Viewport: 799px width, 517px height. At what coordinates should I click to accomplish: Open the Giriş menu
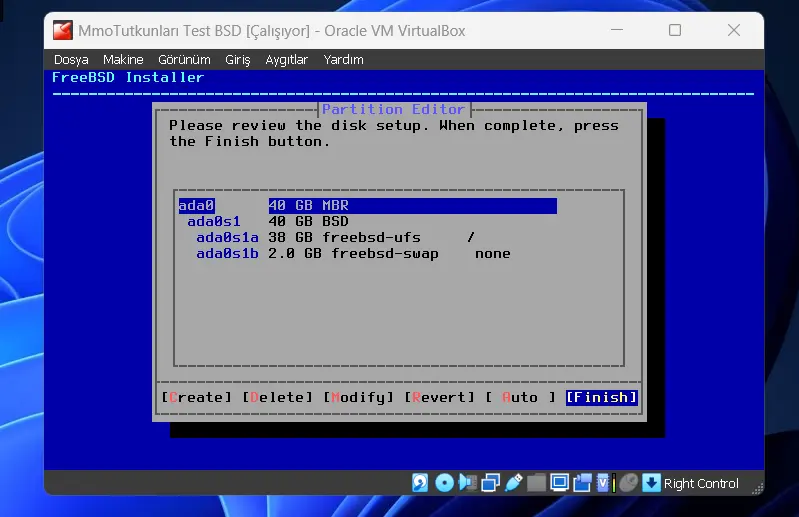pyautogui.click(x=237, y=60)
